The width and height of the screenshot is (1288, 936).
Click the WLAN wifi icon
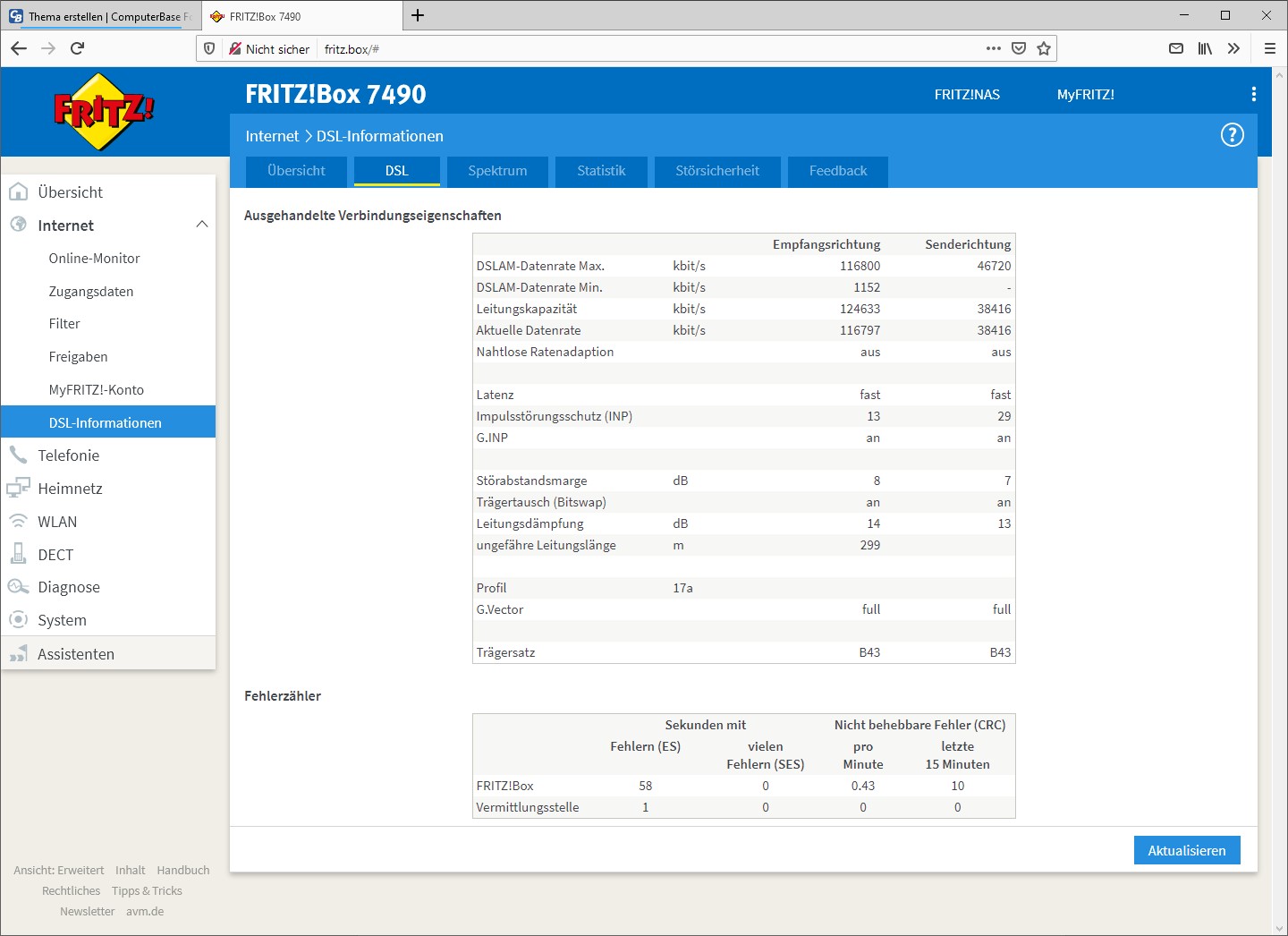coord(18,521)
